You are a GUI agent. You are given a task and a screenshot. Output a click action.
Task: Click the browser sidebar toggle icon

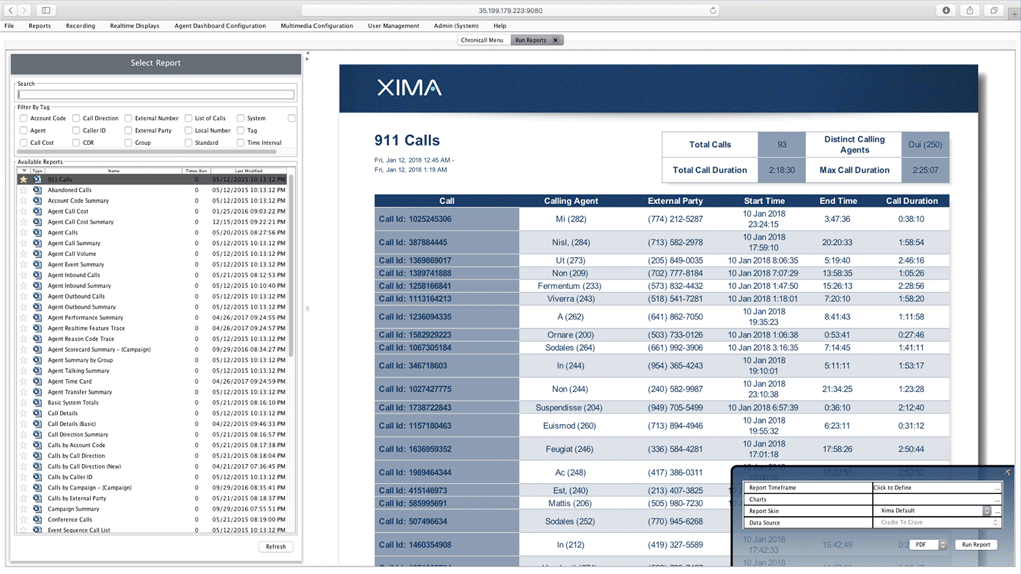click(46, 10)
